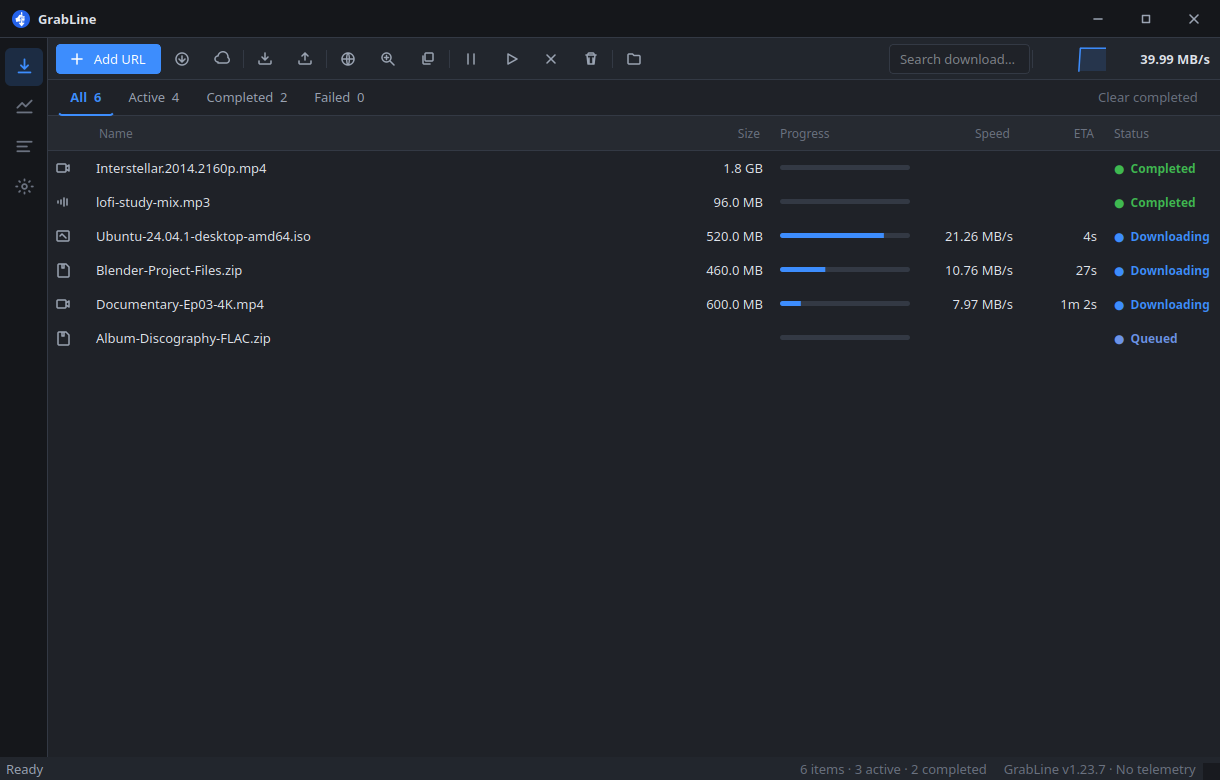Click the 39.99 MB/s total speed readout

(x=1175, y=59)
